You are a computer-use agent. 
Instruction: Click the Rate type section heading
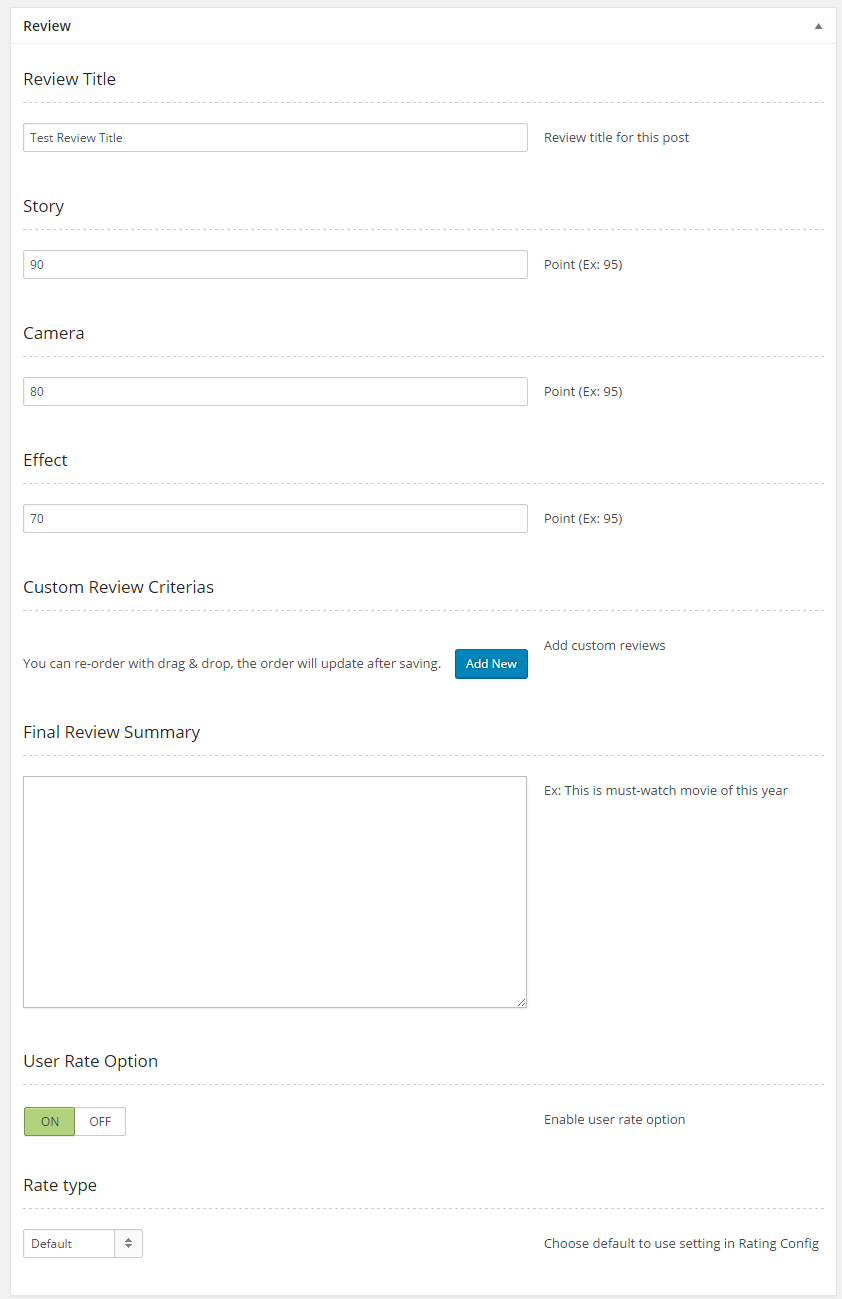(x=60, y=1185)
